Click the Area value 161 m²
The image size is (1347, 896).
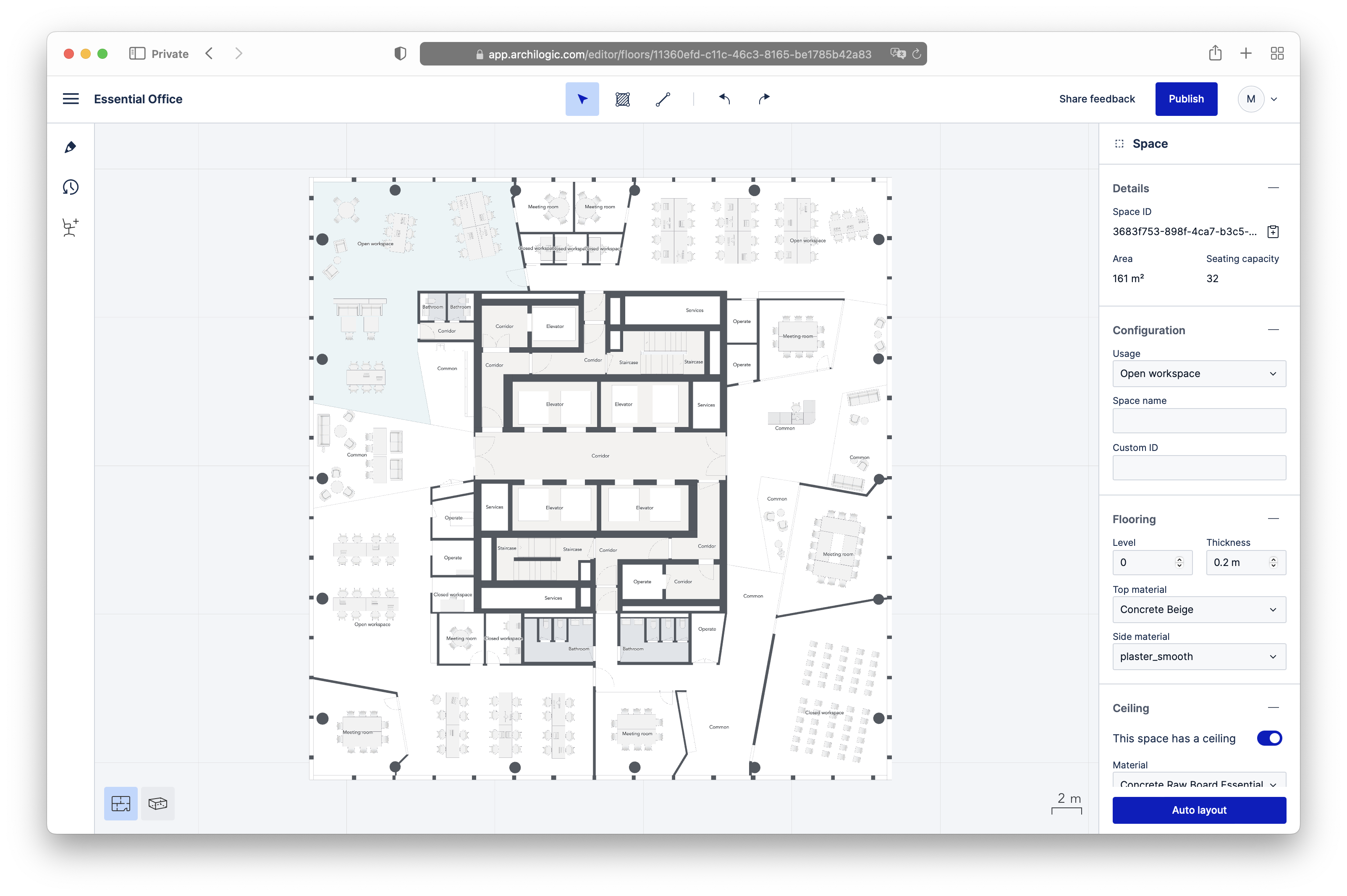coord(1127,279)
